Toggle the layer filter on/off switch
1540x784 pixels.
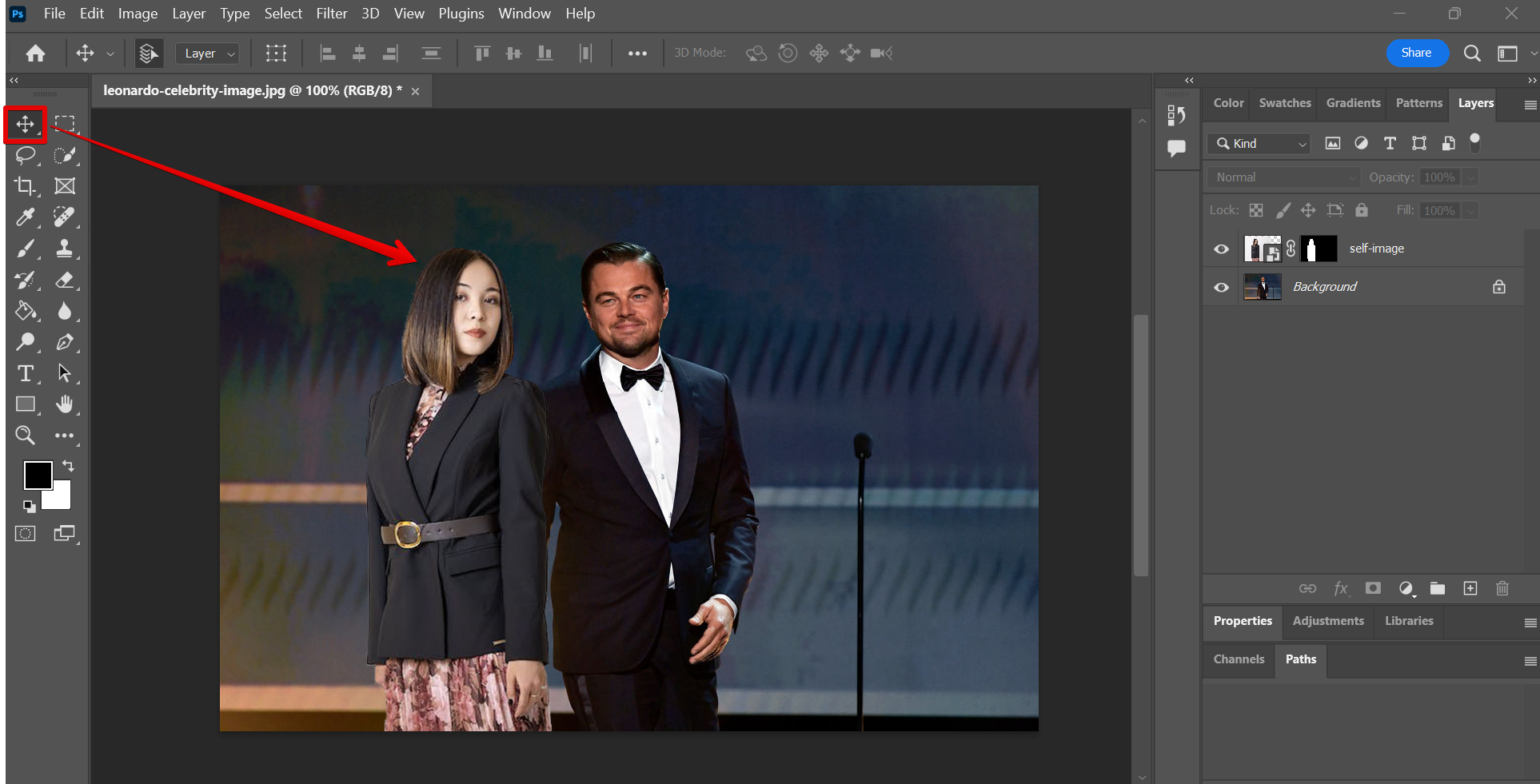coord(1475,142)
